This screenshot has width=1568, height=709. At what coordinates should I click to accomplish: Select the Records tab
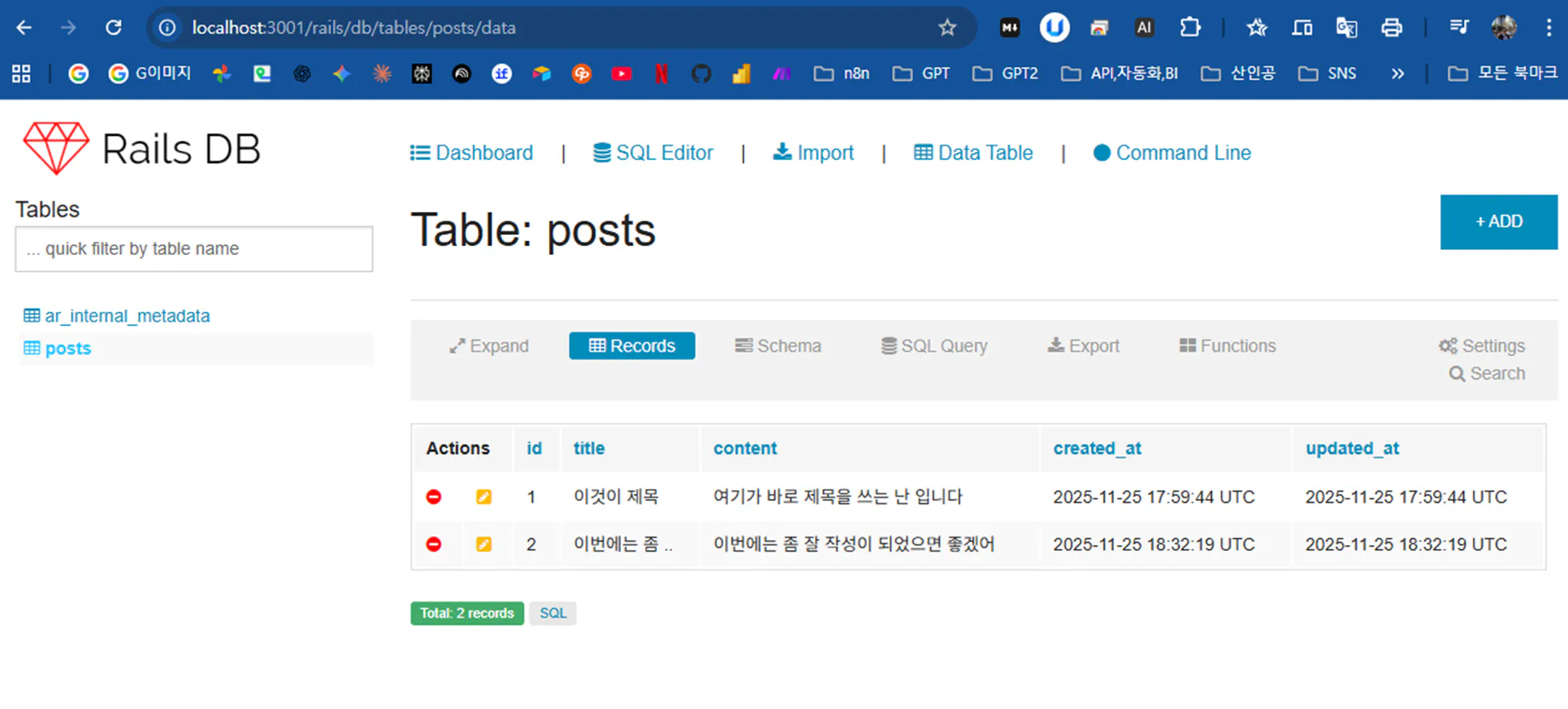click(x=632, y=346)
